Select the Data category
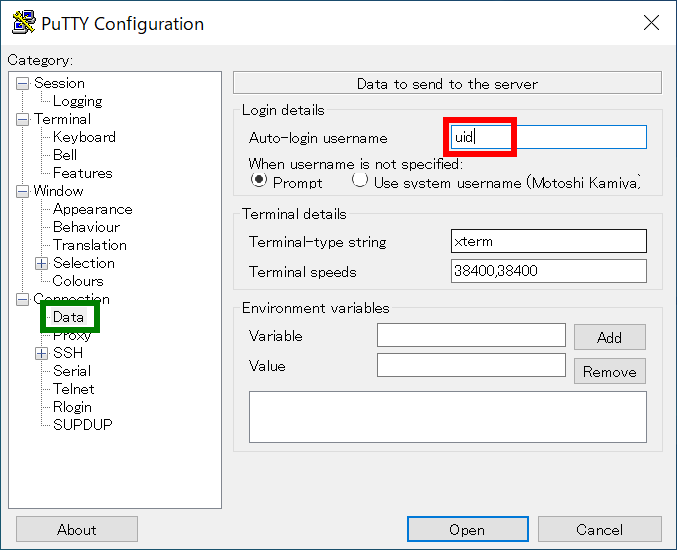The height and width of the screenshot is (550, 677). point(68,317)
